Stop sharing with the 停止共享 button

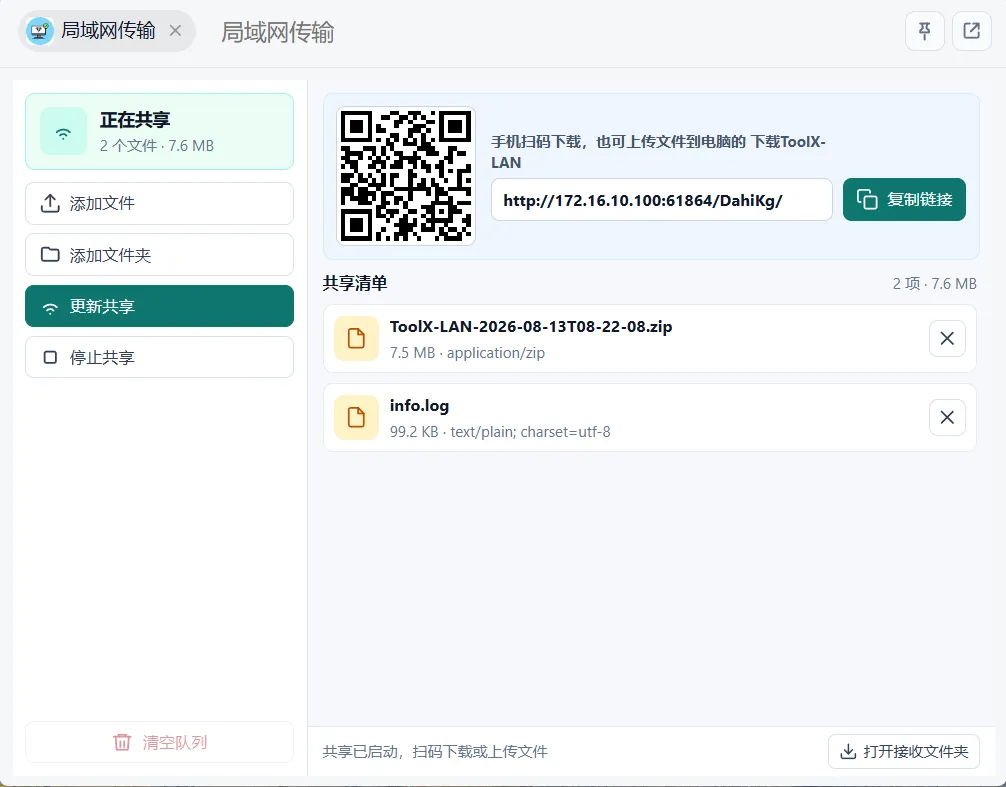coord(159,357)
